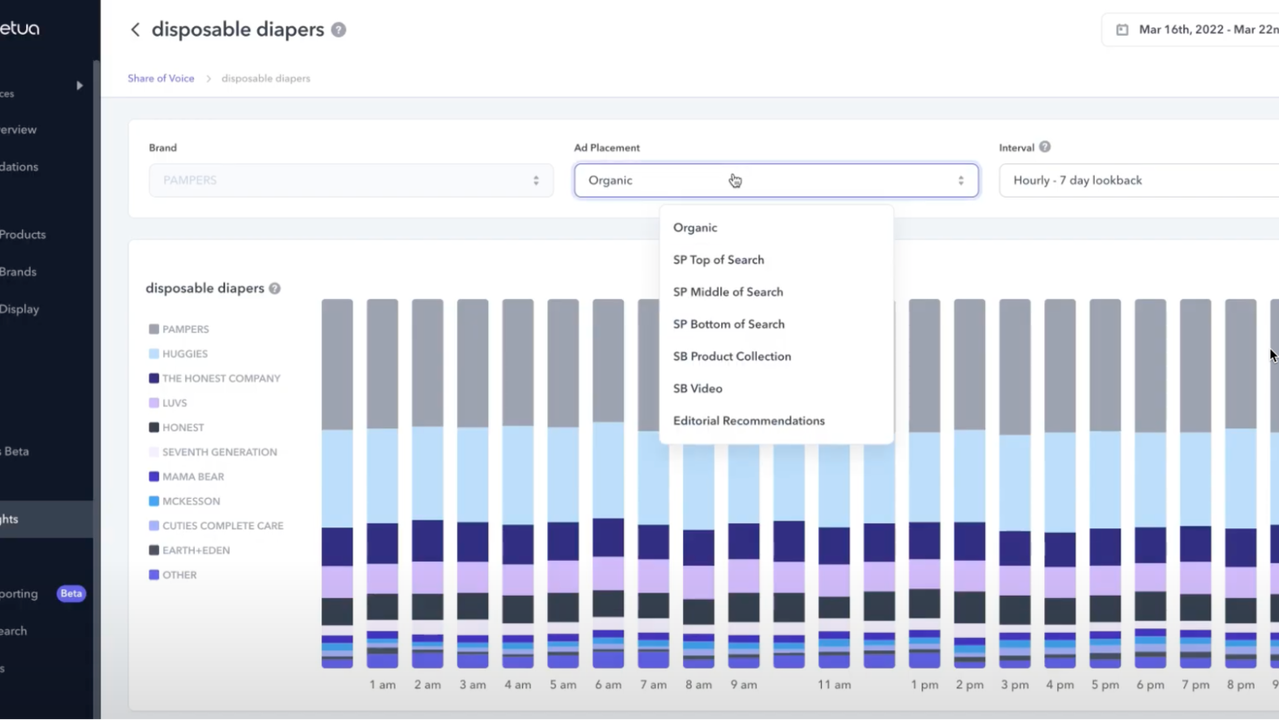Screen dimensions: 1279x720
Task: Click the LUVS legend color swatch
Action: 154,403
